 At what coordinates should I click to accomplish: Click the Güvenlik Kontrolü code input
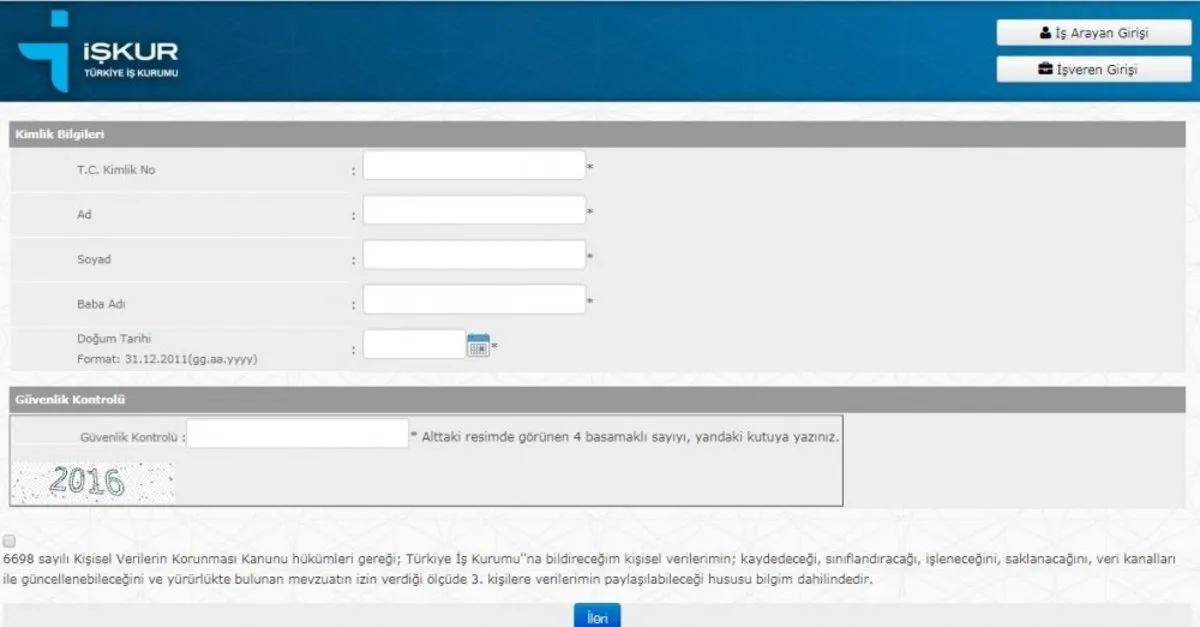[x=297, y=434]
